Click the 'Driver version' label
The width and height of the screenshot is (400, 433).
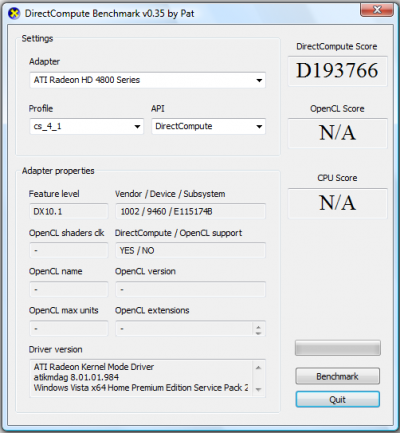pyautogui.click(x=55, y=349)
